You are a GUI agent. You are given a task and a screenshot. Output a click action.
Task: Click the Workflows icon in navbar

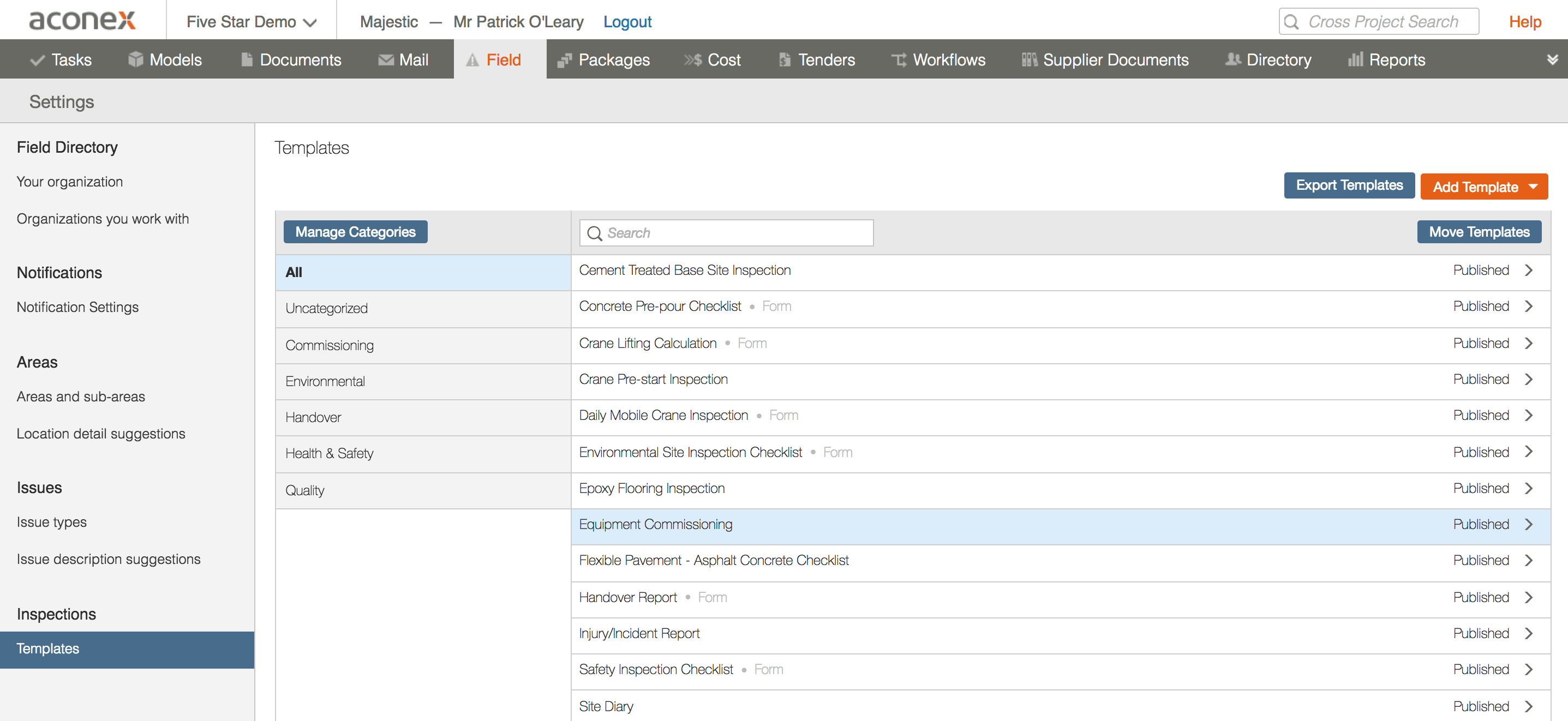[x=899, y=59]
